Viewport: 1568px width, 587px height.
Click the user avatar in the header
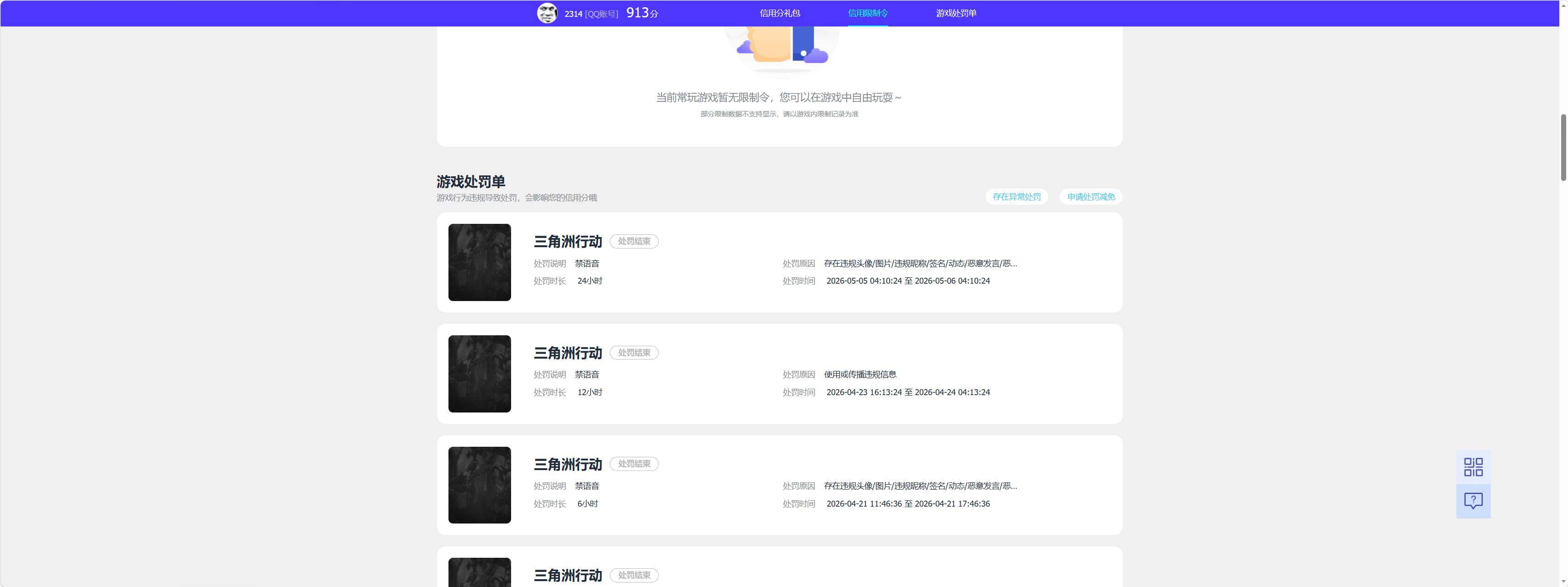(x=547, y=13)
